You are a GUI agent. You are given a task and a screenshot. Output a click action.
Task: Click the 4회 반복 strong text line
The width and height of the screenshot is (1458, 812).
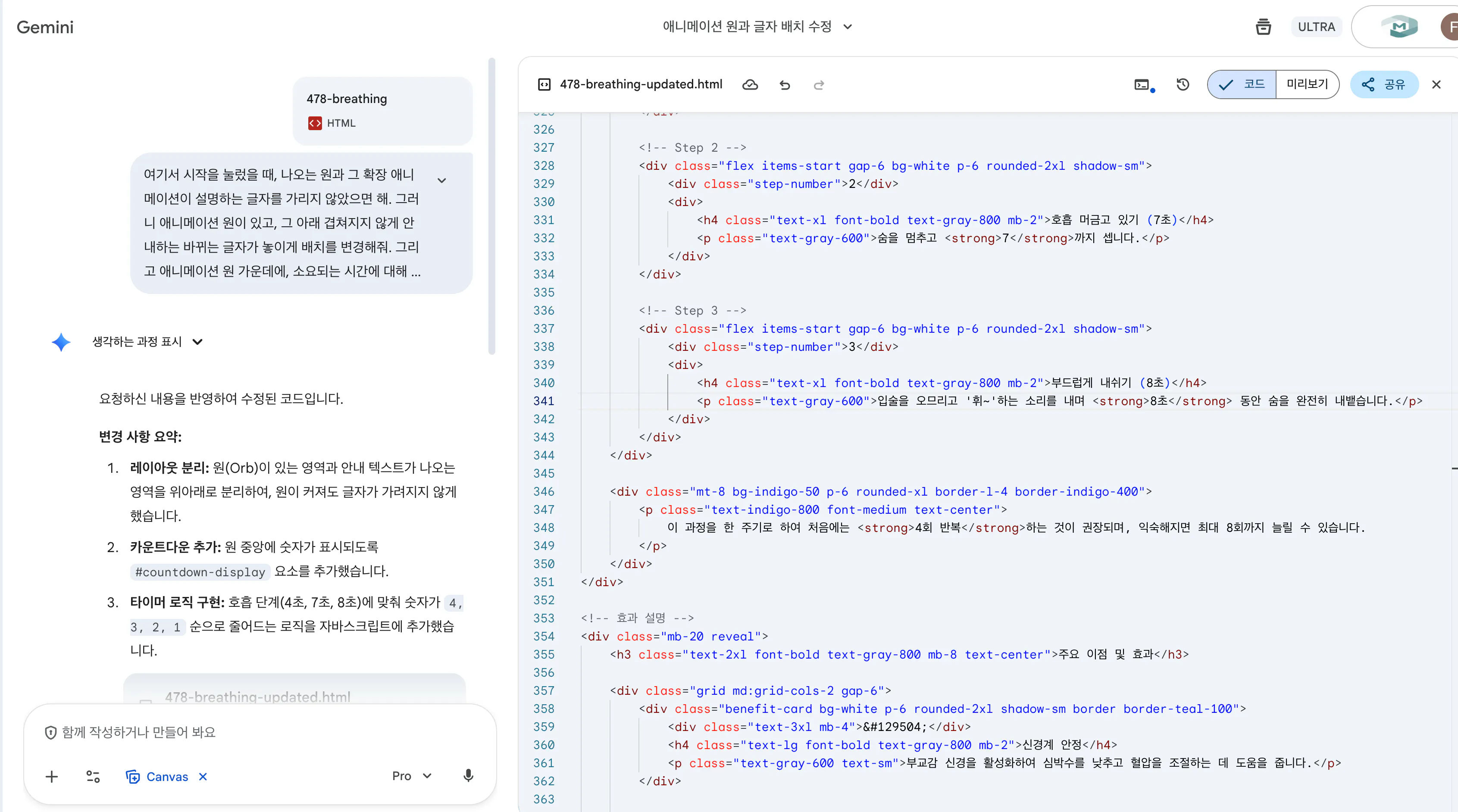1016,528
